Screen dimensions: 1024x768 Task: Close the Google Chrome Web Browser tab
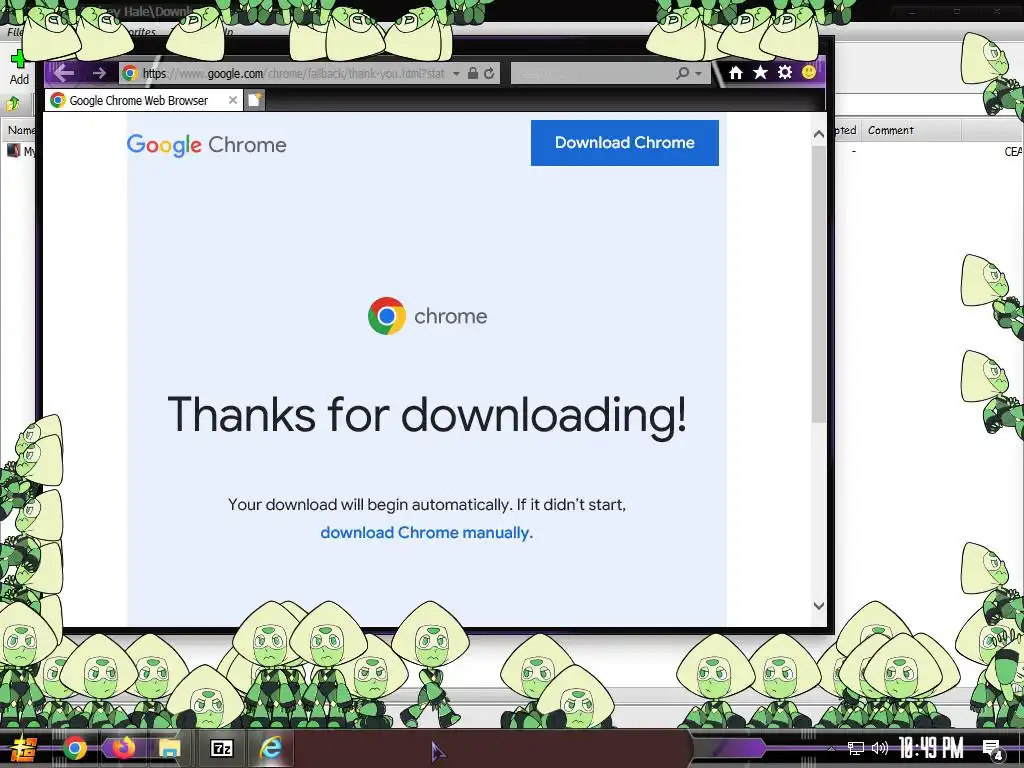click(232, 100)
